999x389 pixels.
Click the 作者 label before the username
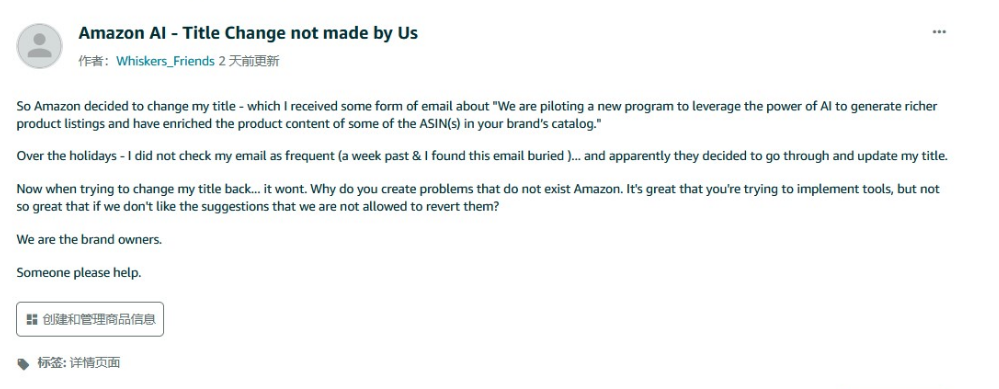coord(94,61)
